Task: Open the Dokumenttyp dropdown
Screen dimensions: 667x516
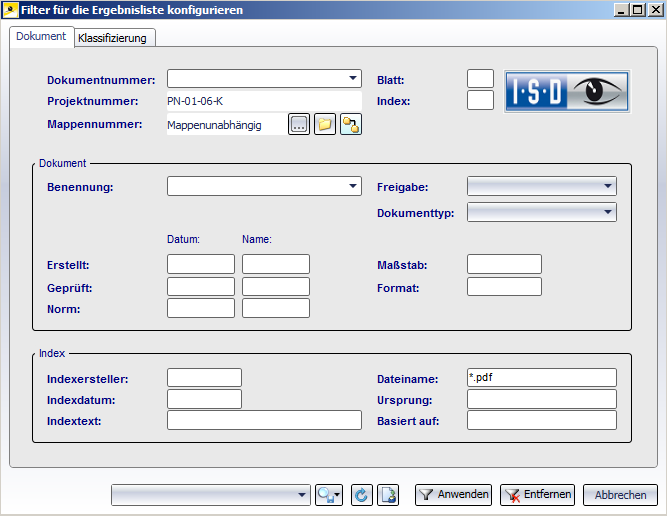Action: coord(608,212)
